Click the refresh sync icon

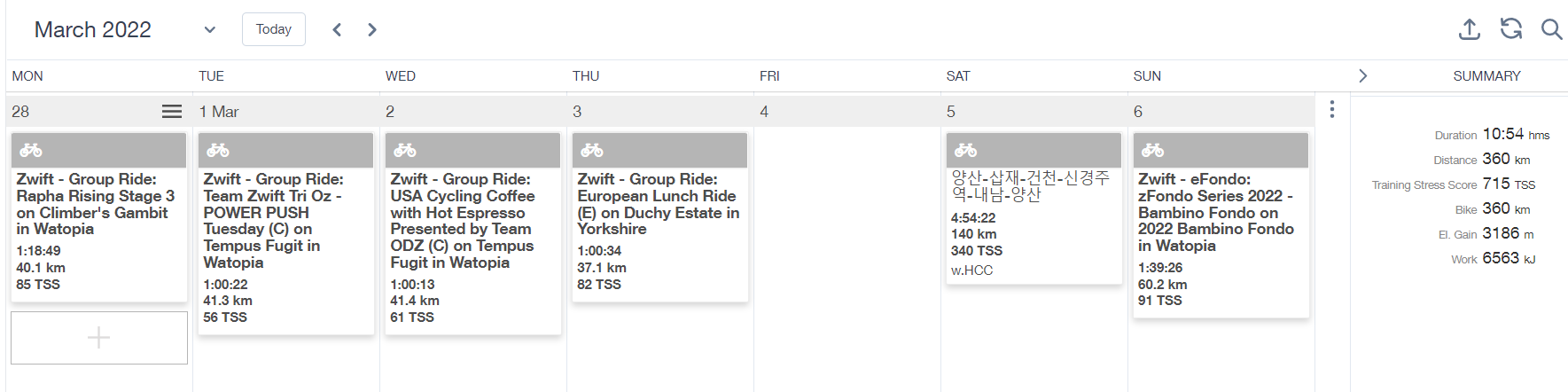coord(1511,29)
